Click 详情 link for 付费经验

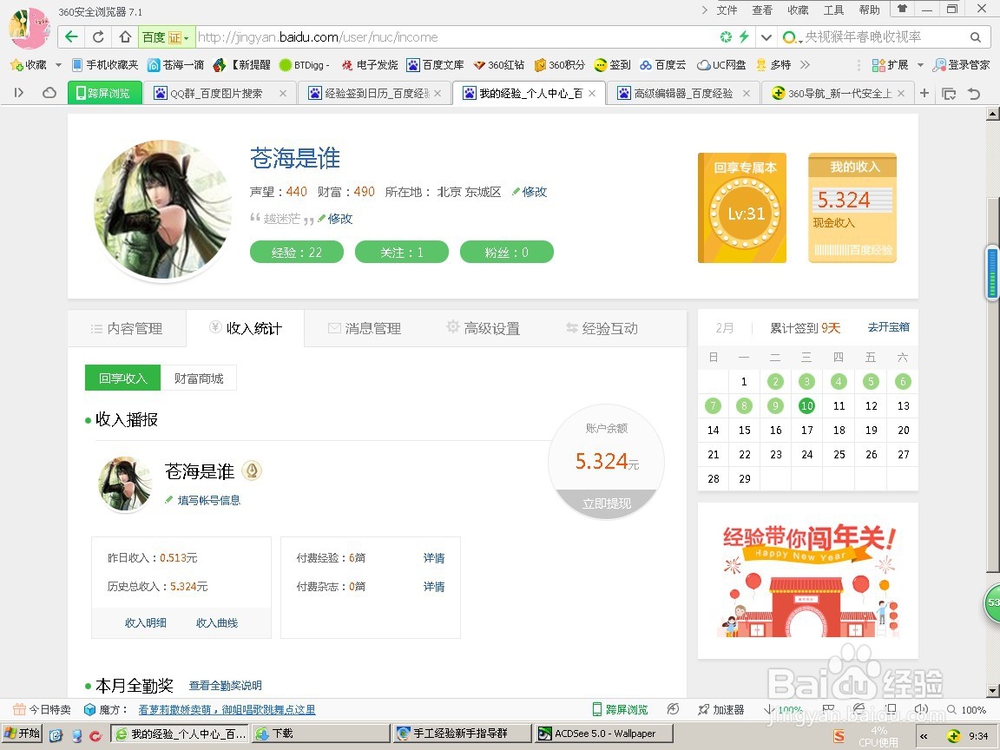point(434,558)
